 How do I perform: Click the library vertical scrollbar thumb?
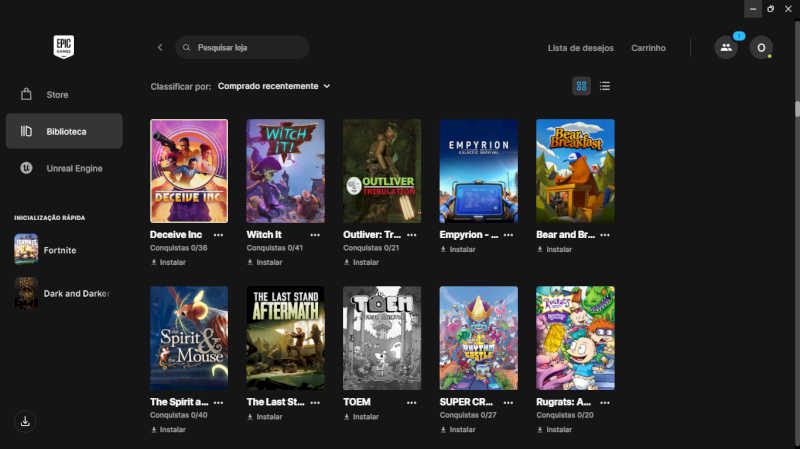coord(797,110)
